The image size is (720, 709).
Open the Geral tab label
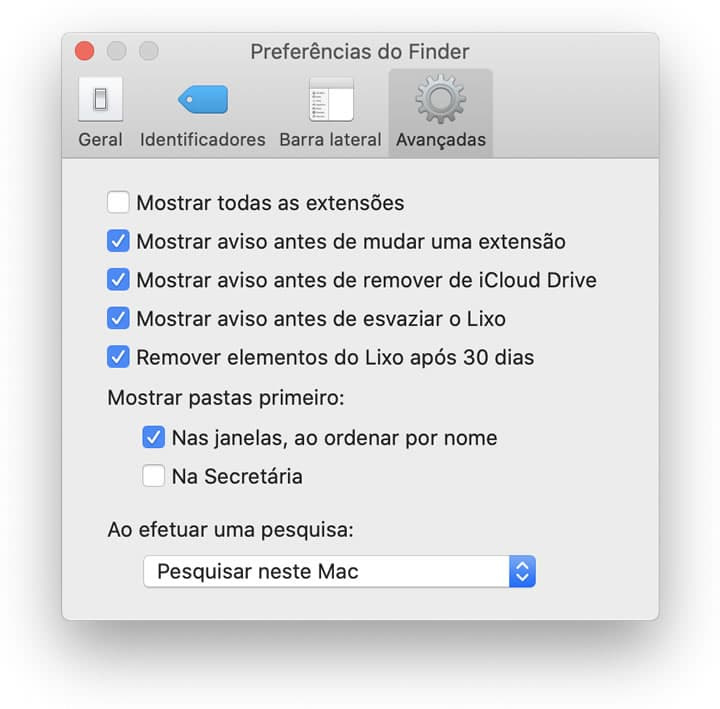click(100, 140)
